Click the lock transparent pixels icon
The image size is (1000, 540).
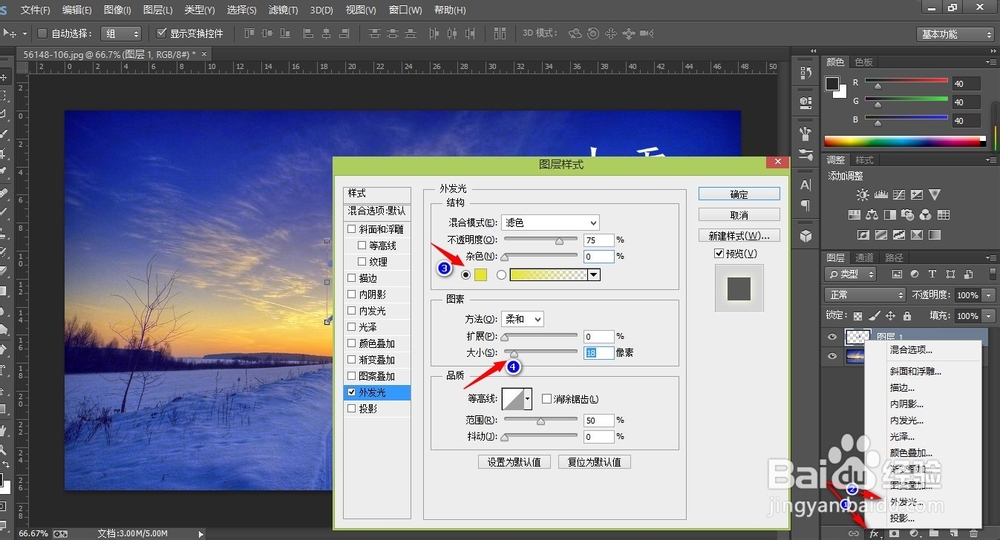(x=858, y=316)
